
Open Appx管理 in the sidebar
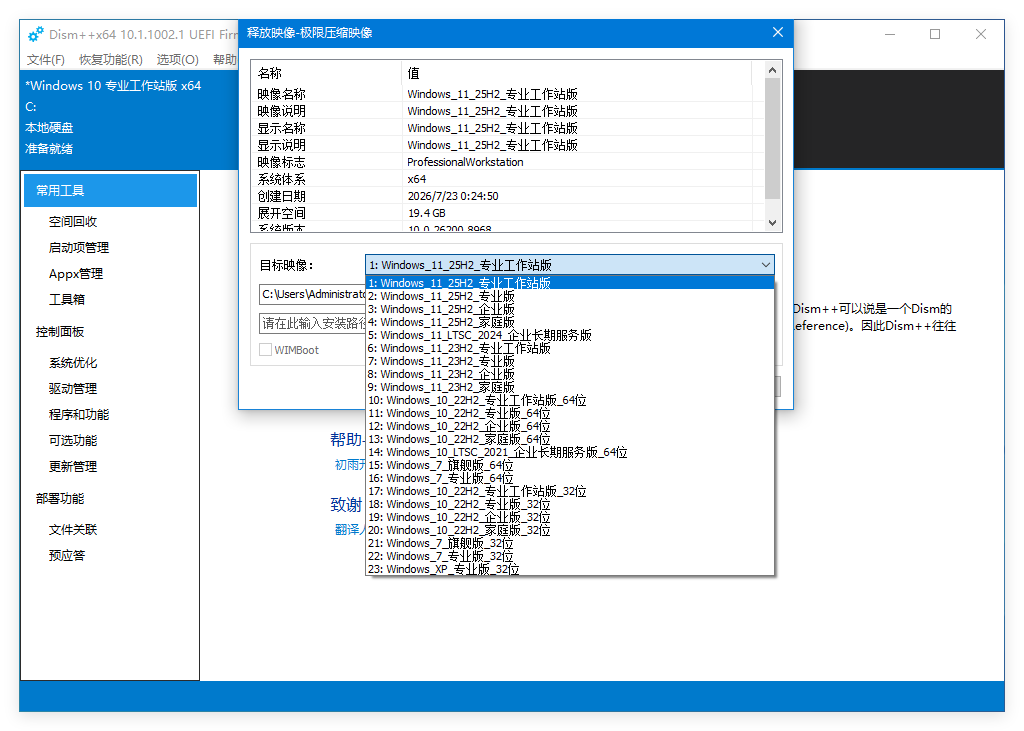click(76, 274)
